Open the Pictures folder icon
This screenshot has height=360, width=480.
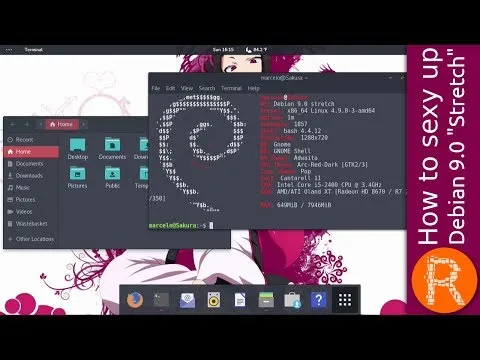(x=77, y=178)
